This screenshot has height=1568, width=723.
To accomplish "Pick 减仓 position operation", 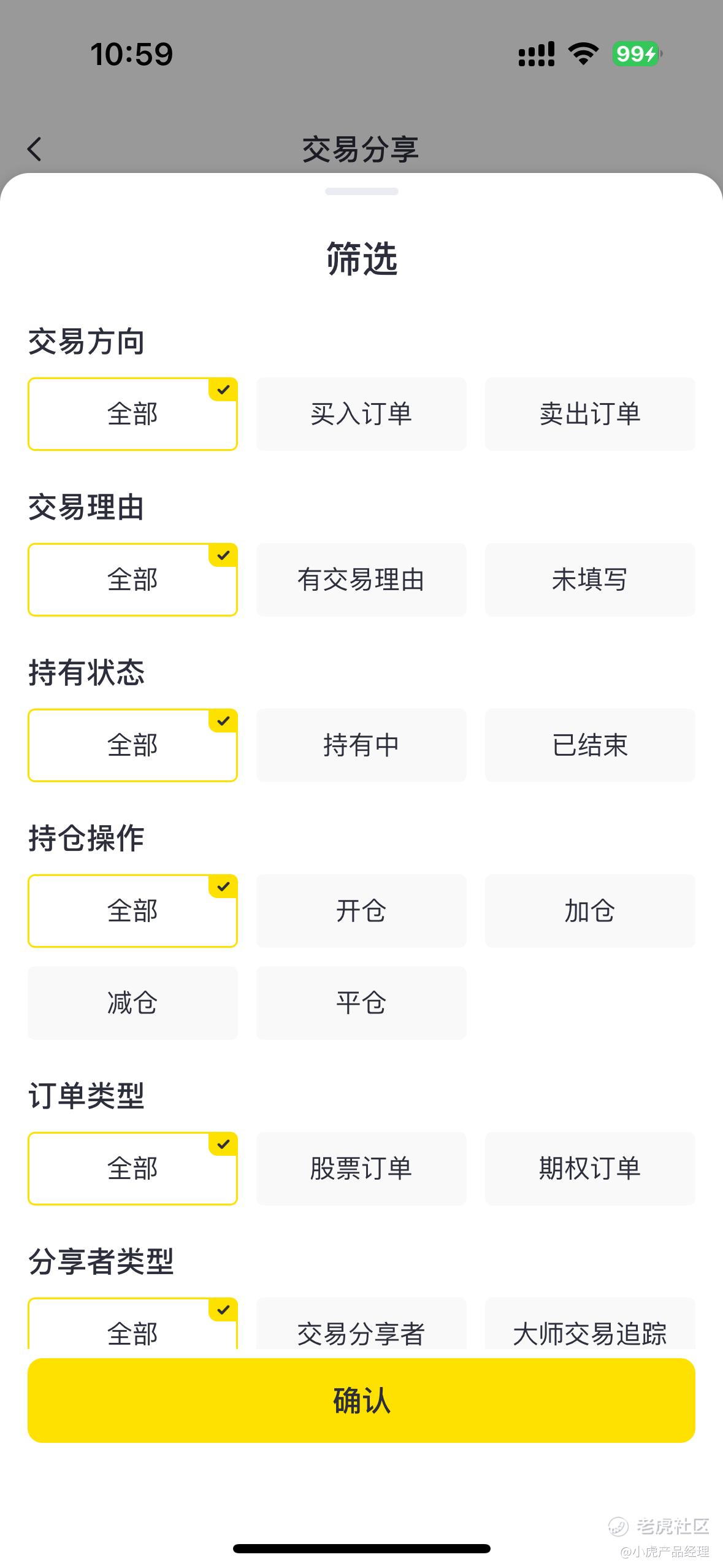I will 132,1003.
